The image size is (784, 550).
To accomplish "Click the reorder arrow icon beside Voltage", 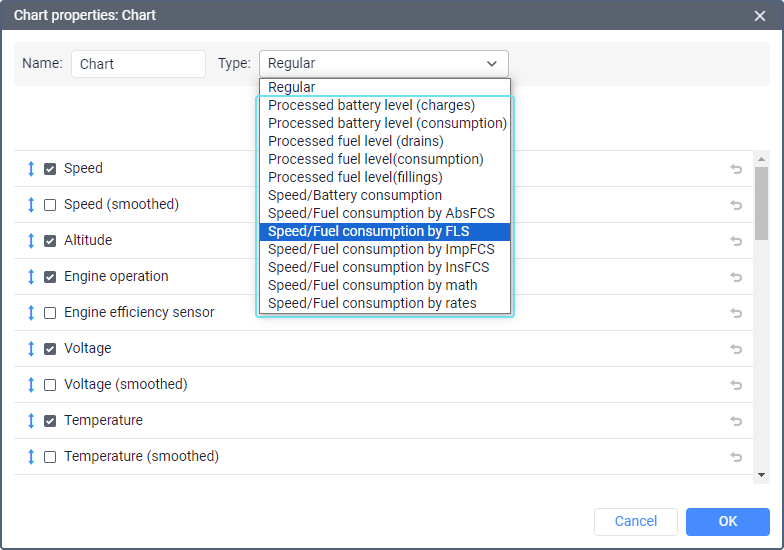I will coord(31,349).
